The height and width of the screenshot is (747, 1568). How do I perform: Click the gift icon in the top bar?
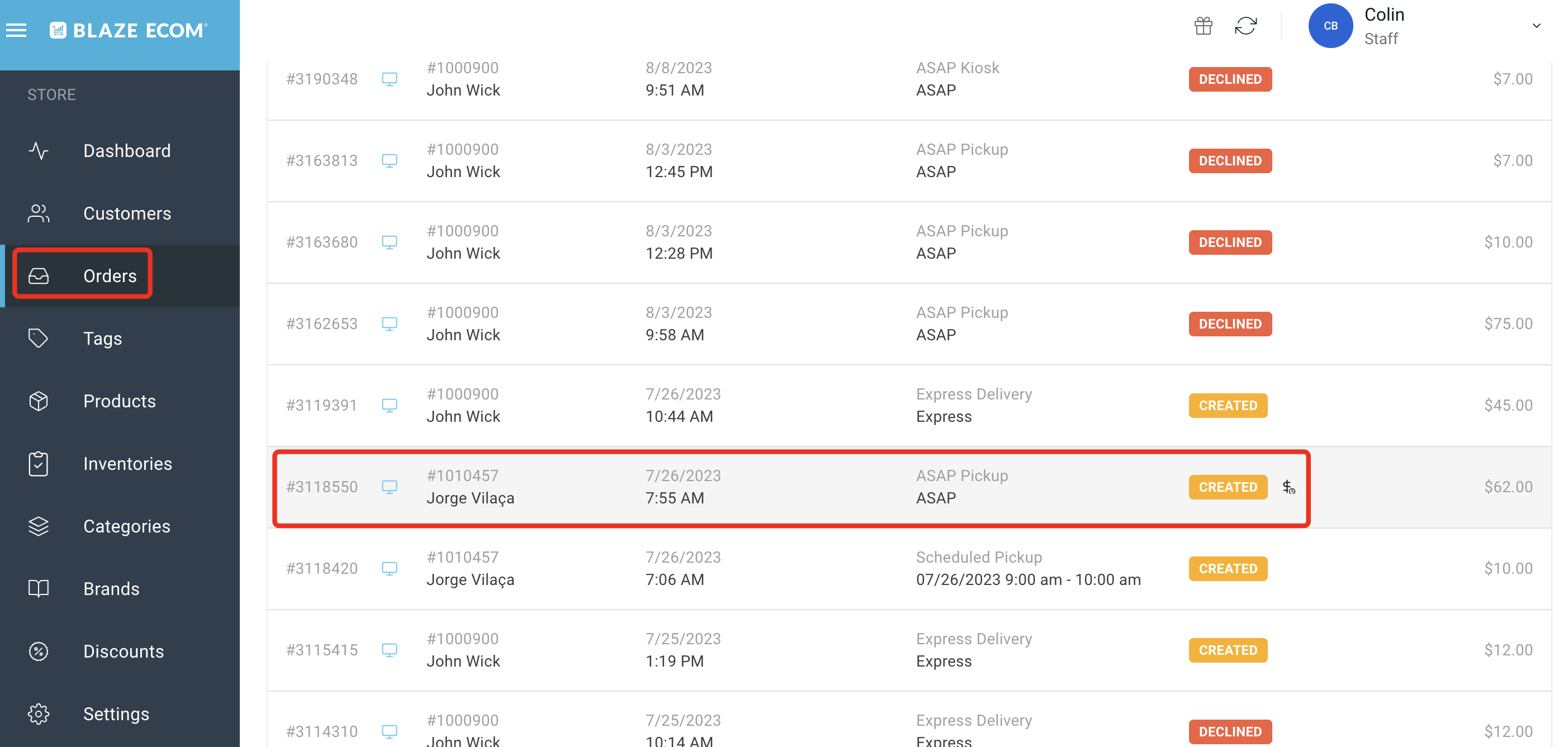(x=1204, y=26)
